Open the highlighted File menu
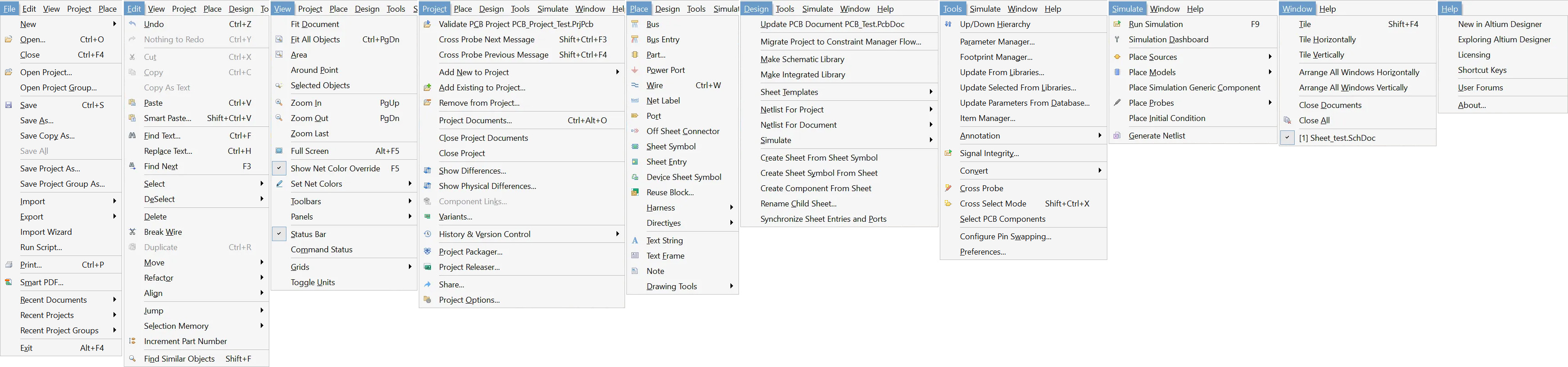 point(10,9)
